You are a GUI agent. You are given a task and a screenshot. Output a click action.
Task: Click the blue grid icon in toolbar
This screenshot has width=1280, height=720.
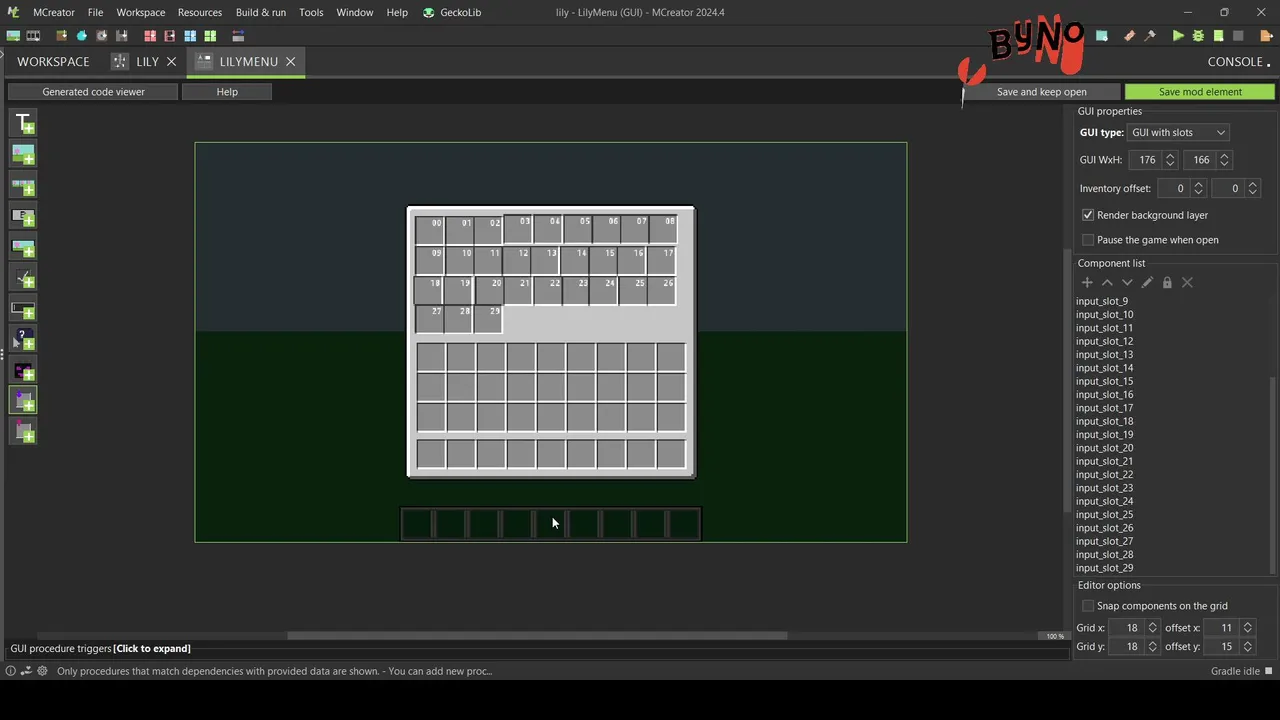click(x=190, y=36)
